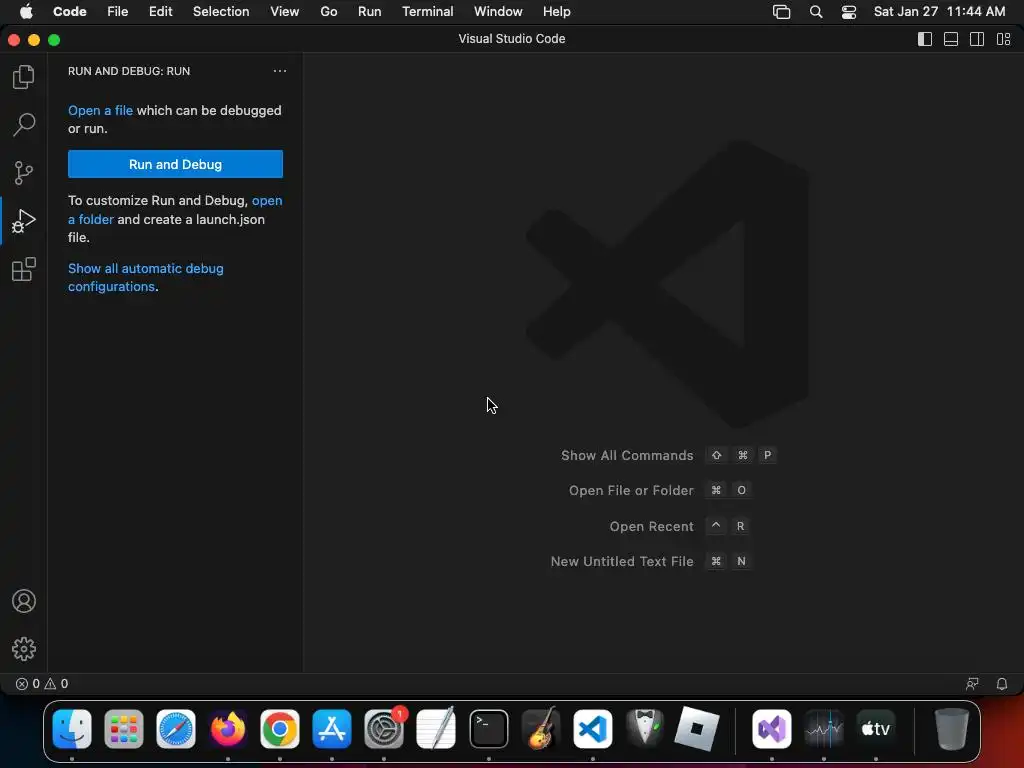
Task: Open GarageBand from the Dock
Action: tap(541, 728)
